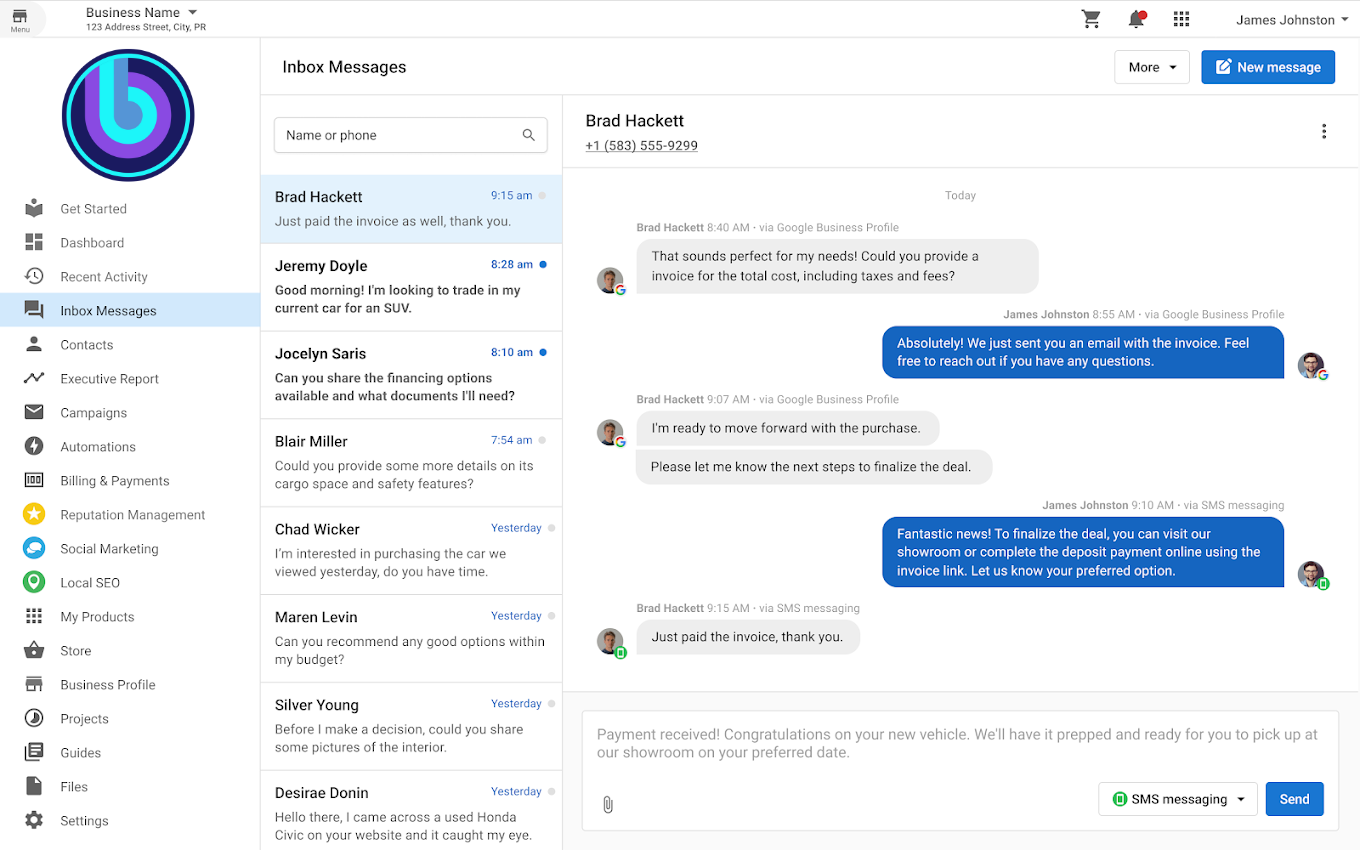
Task: Click the My Products grid icon
Action: (34, 617)
